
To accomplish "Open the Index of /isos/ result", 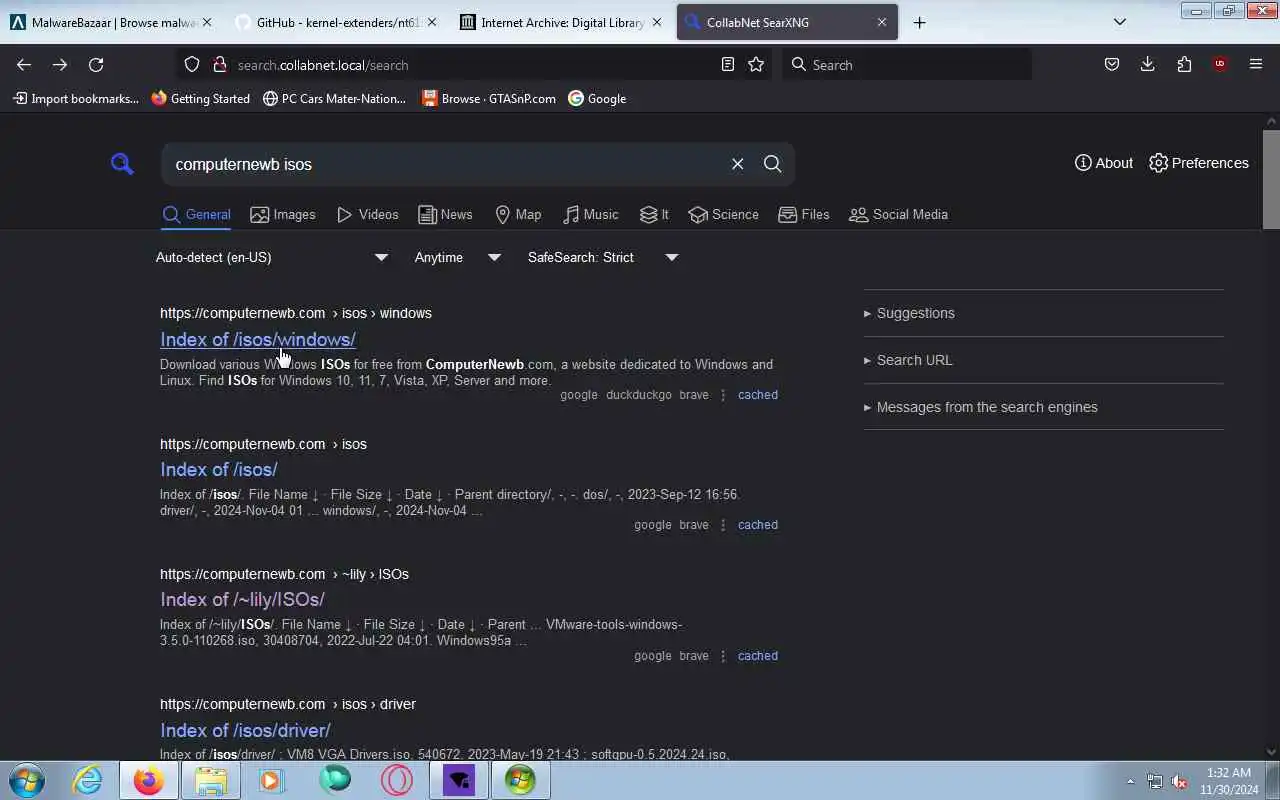I will 219,469.
